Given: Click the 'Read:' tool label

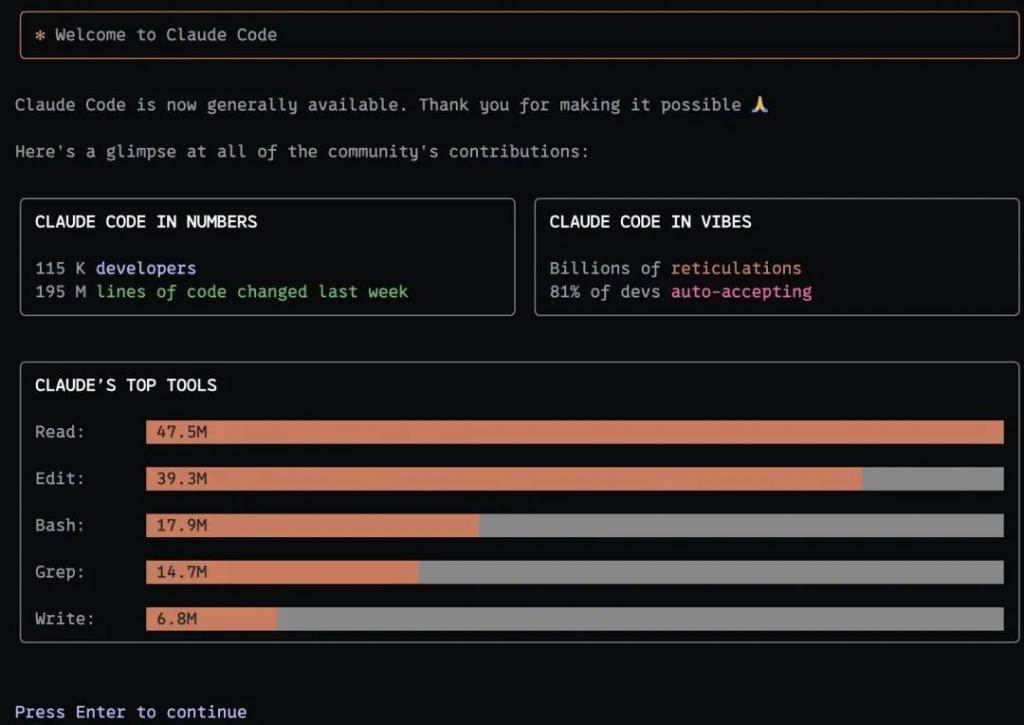Looking at the screenshot, I should coord(60,432).
